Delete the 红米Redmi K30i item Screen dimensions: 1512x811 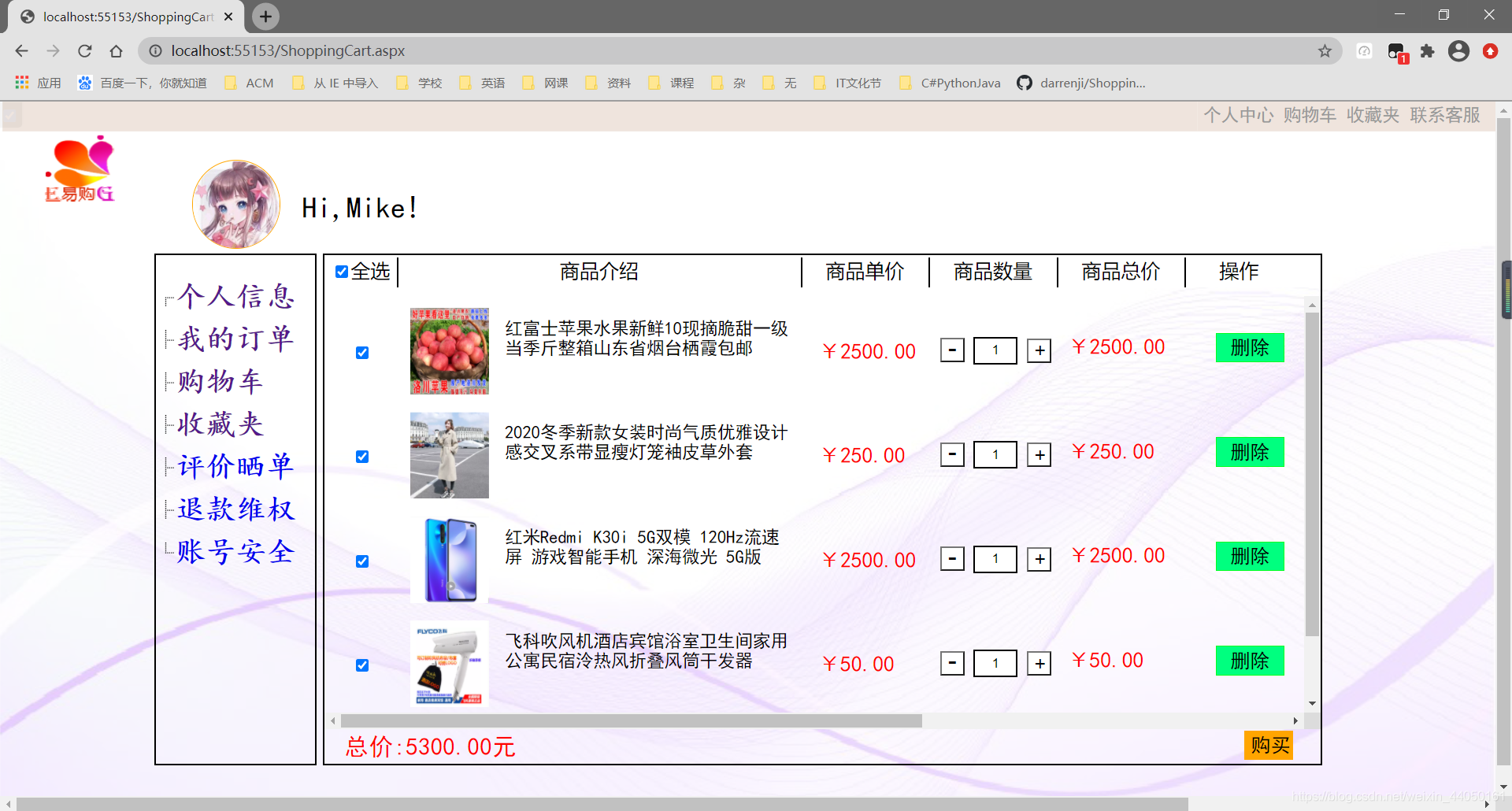coord(1250,556)
